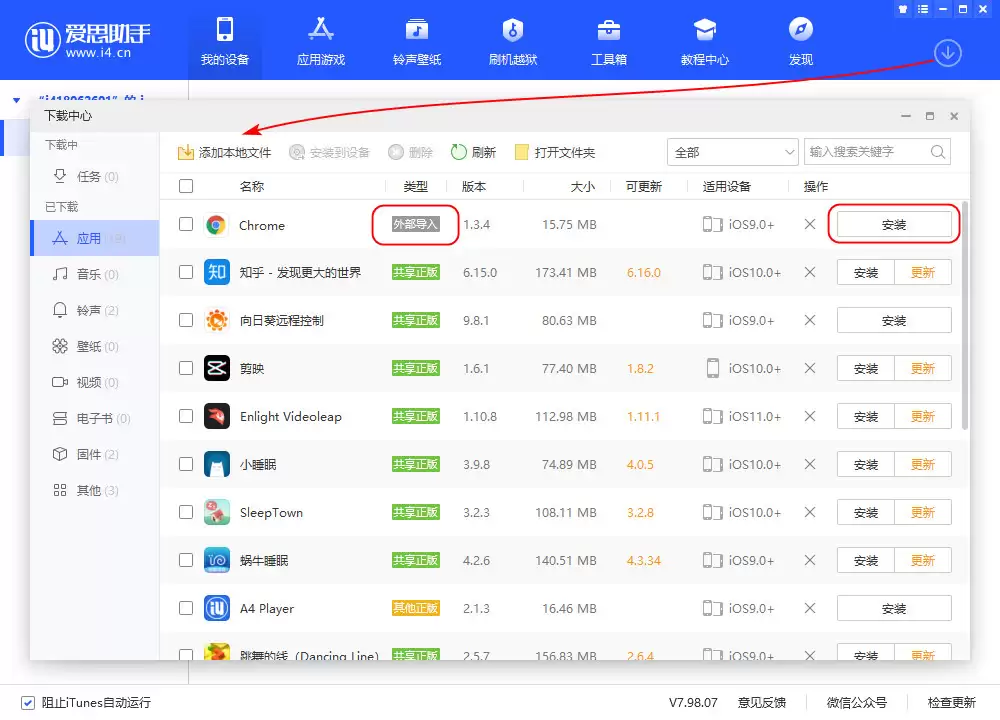Select 应用 in sidebar

[x=94, y=239]
